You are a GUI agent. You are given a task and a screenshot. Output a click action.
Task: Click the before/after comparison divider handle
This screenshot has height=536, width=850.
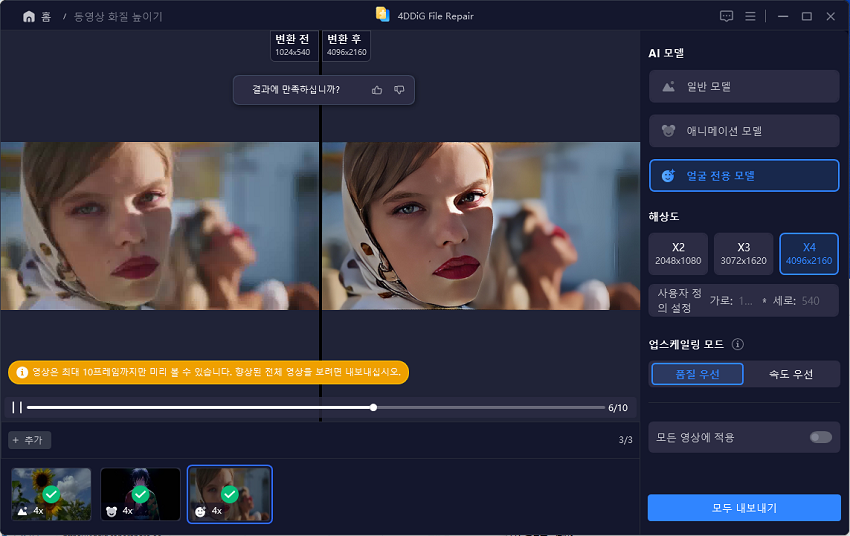point(320,226)
